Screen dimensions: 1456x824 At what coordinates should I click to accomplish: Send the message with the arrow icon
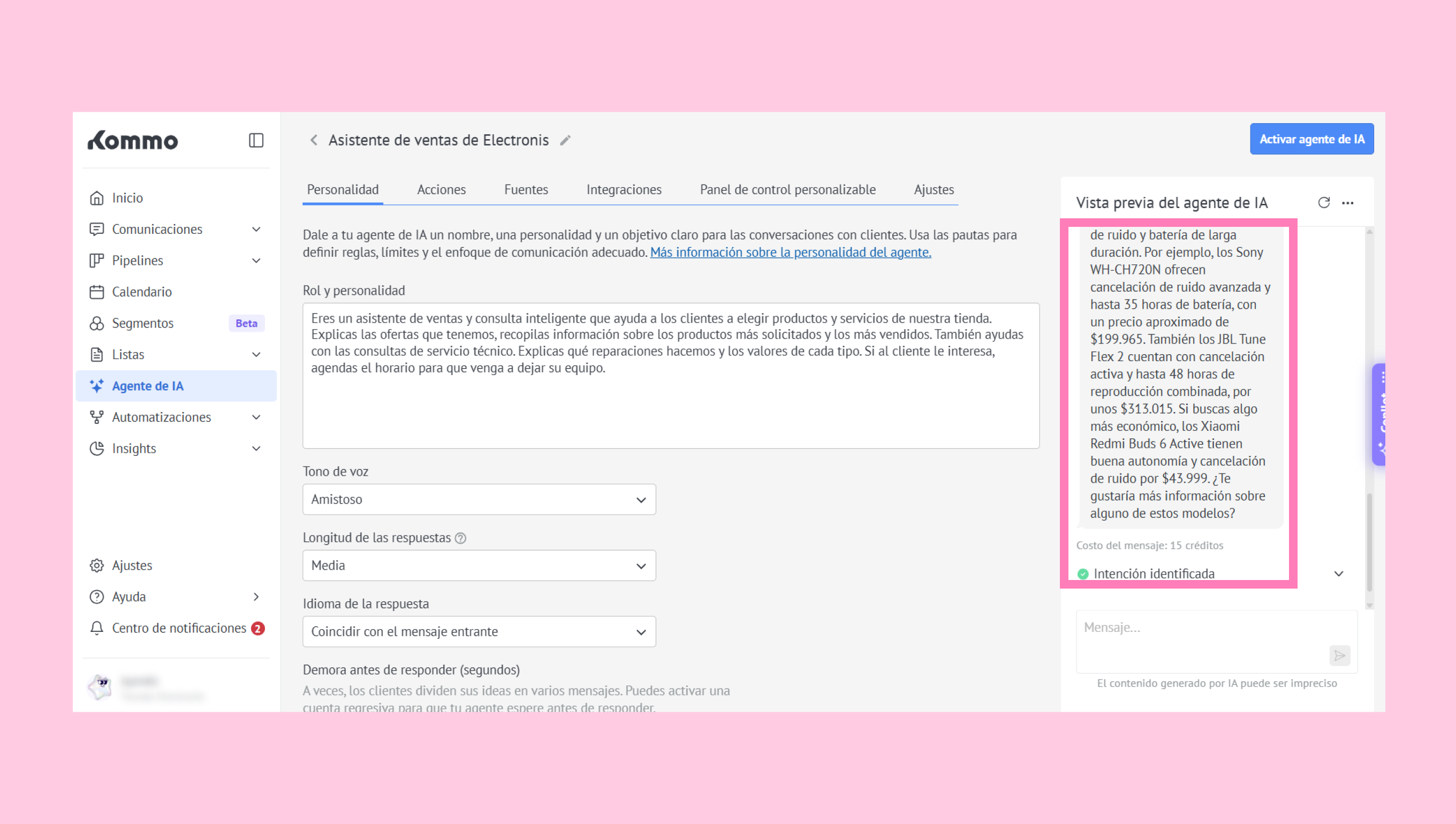(1339, 655)
